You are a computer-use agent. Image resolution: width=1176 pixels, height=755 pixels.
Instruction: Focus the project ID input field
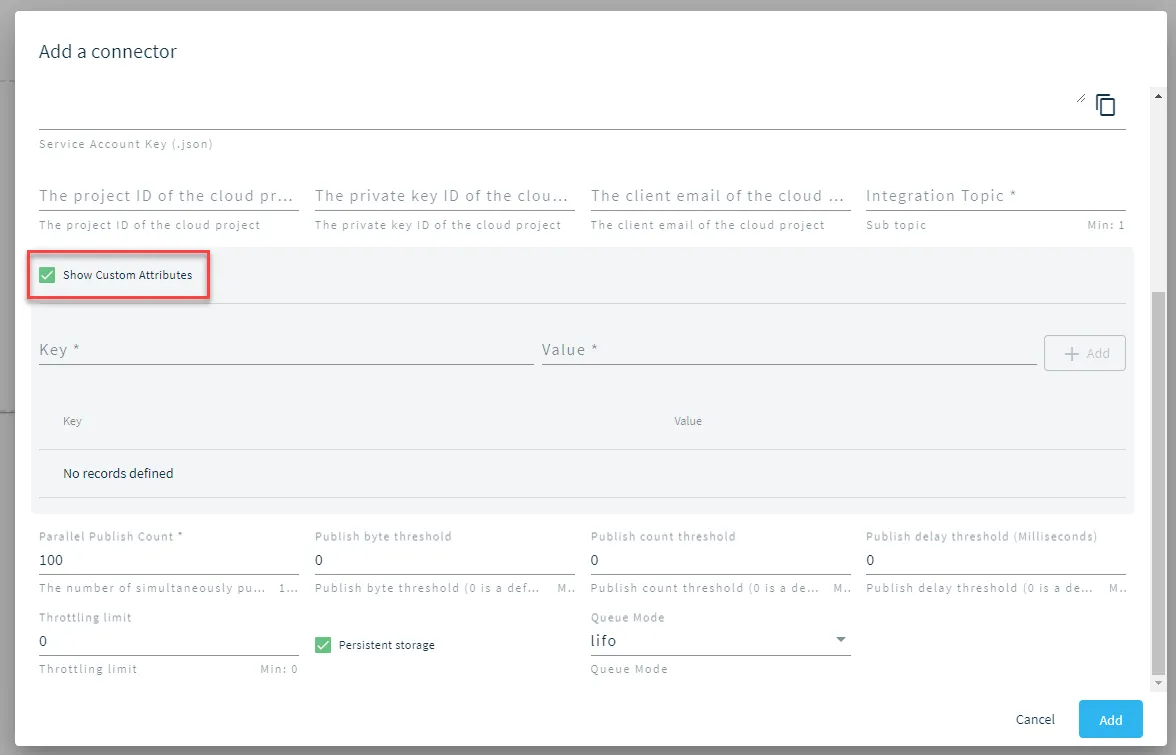(x=169, y=196)
